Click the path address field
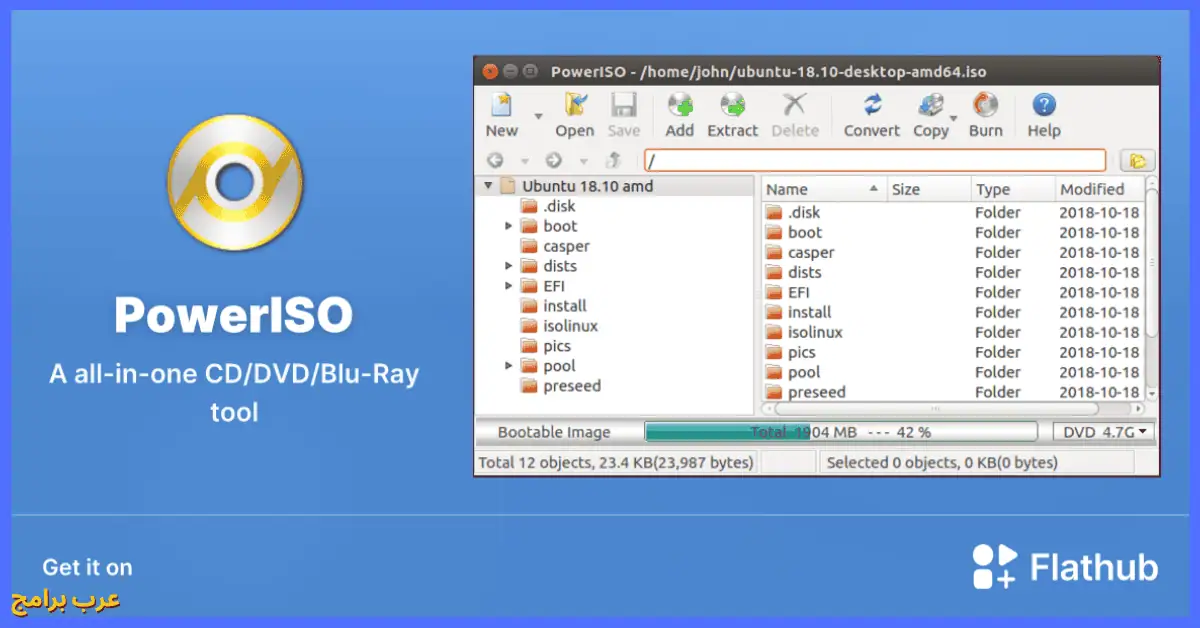Screen dimensions: 1200x628 (x=875, y=160)
